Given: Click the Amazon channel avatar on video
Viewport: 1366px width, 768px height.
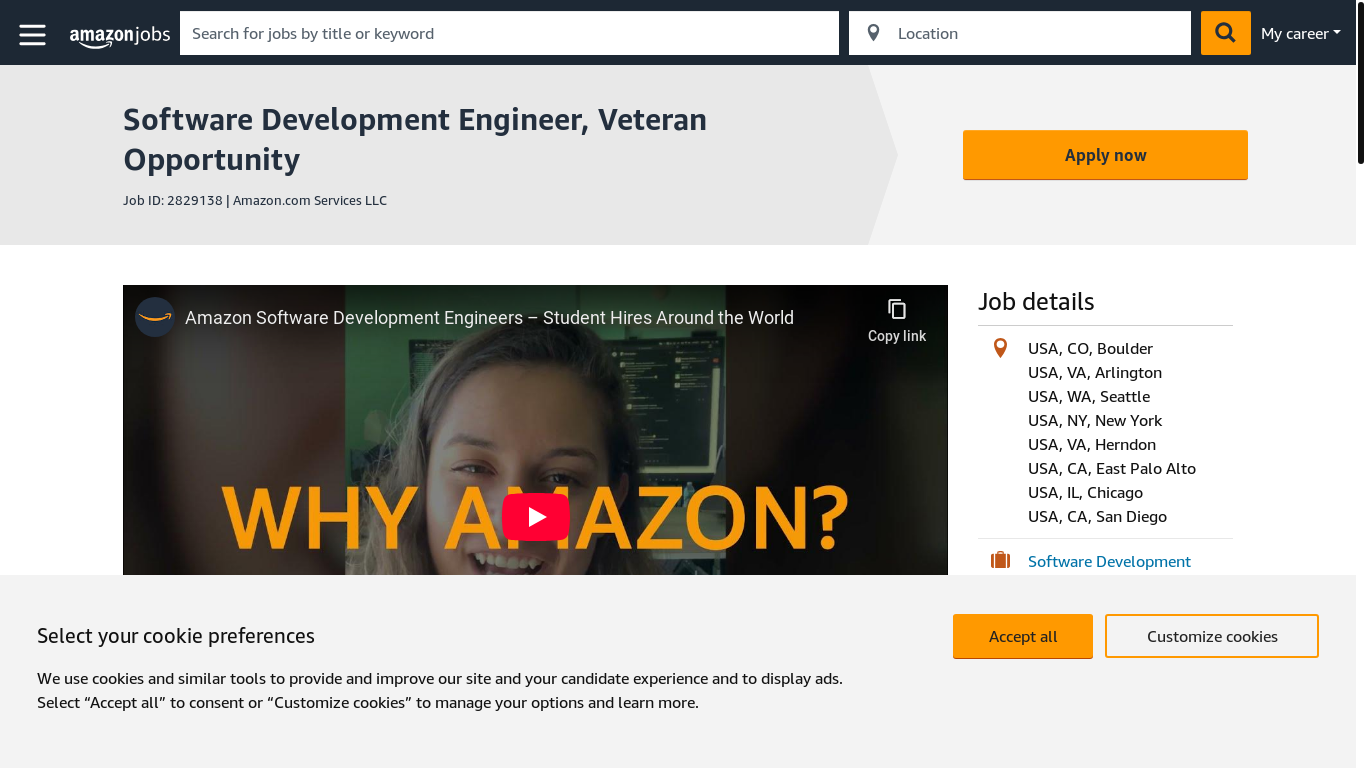Looking at the screenshot, I should (155, 317).
